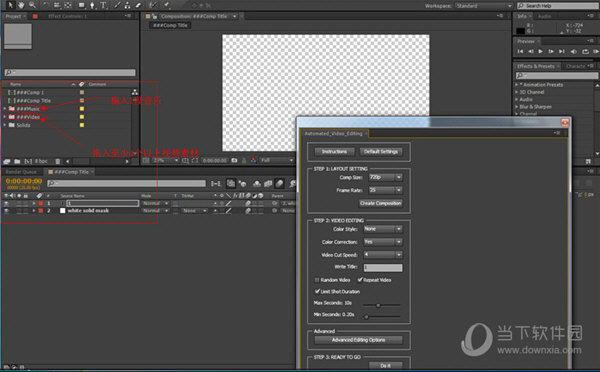This screenshot has width=600, height=372.
Task: Select the Selection arrow tool
Action: [x=10, y=5]
